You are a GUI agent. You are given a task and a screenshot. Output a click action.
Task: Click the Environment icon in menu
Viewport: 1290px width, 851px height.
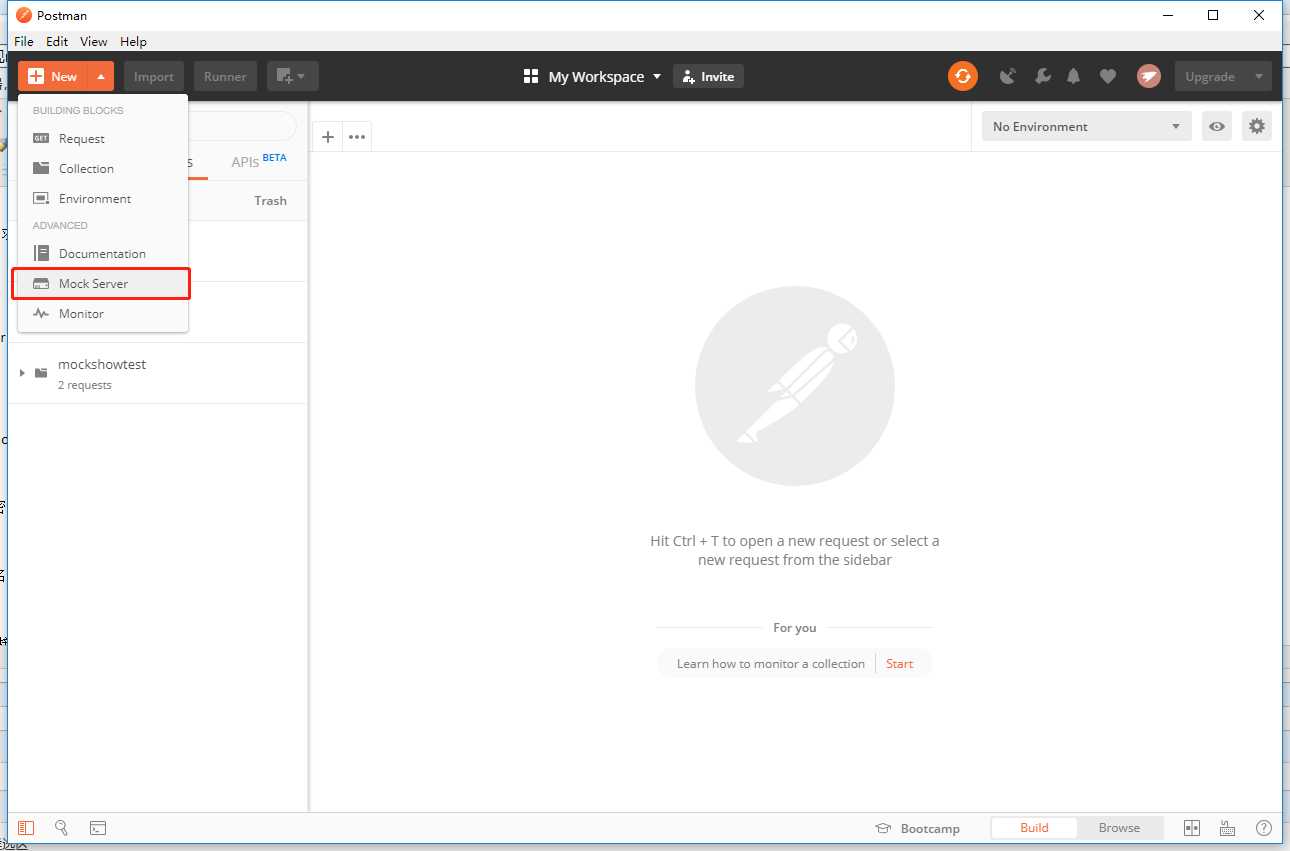tap(41, 198)
